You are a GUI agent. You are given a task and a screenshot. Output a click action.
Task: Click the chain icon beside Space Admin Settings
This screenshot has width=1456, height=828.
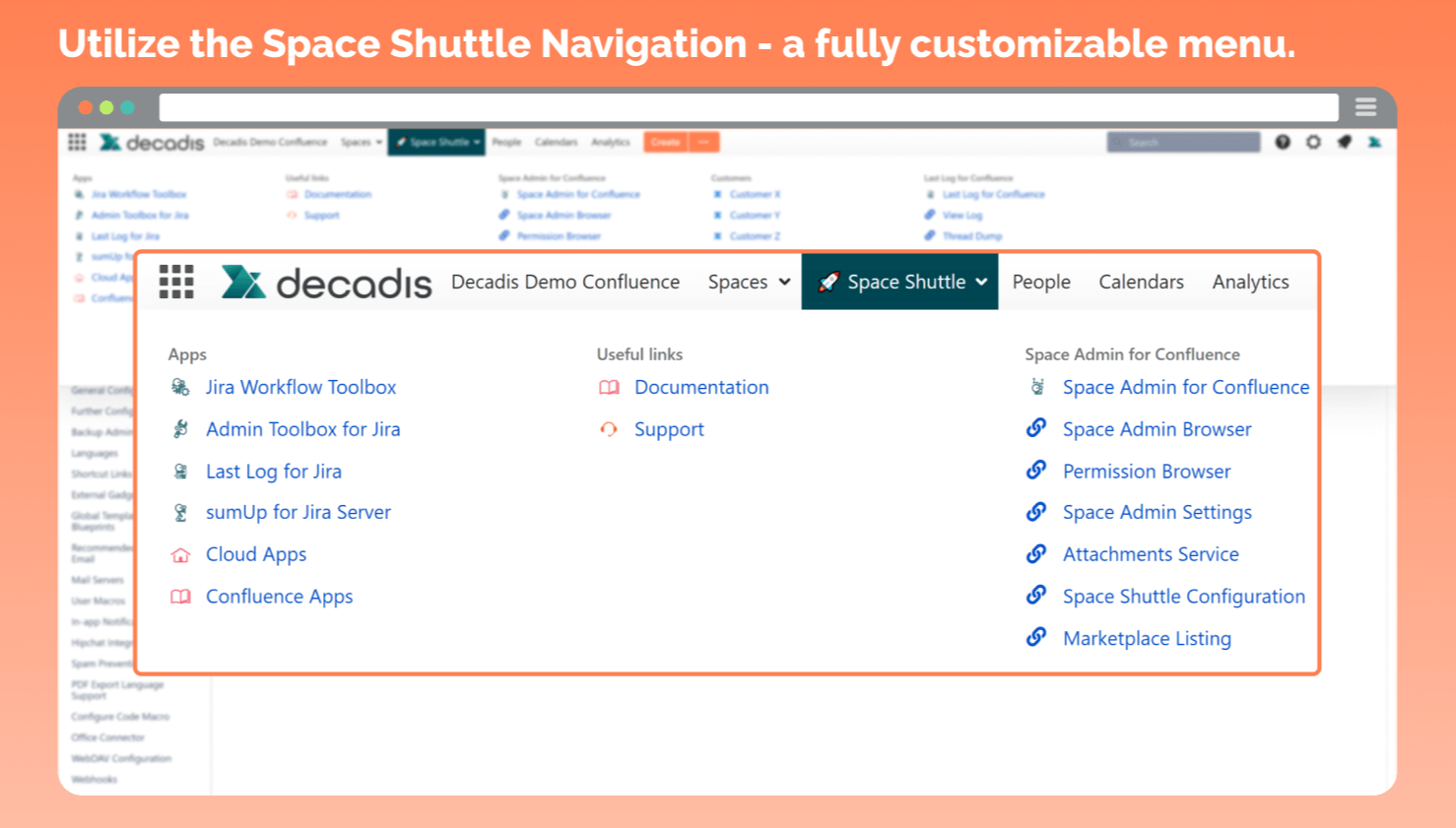coord(1036,512)
